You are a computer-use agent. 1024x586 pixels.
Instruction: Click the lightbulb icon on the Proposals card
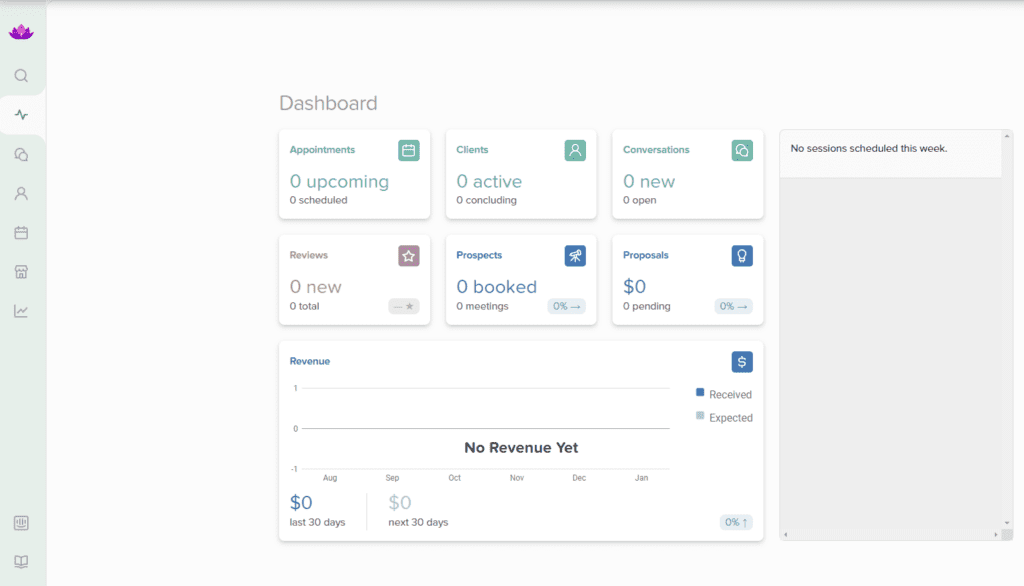point(741,255)
